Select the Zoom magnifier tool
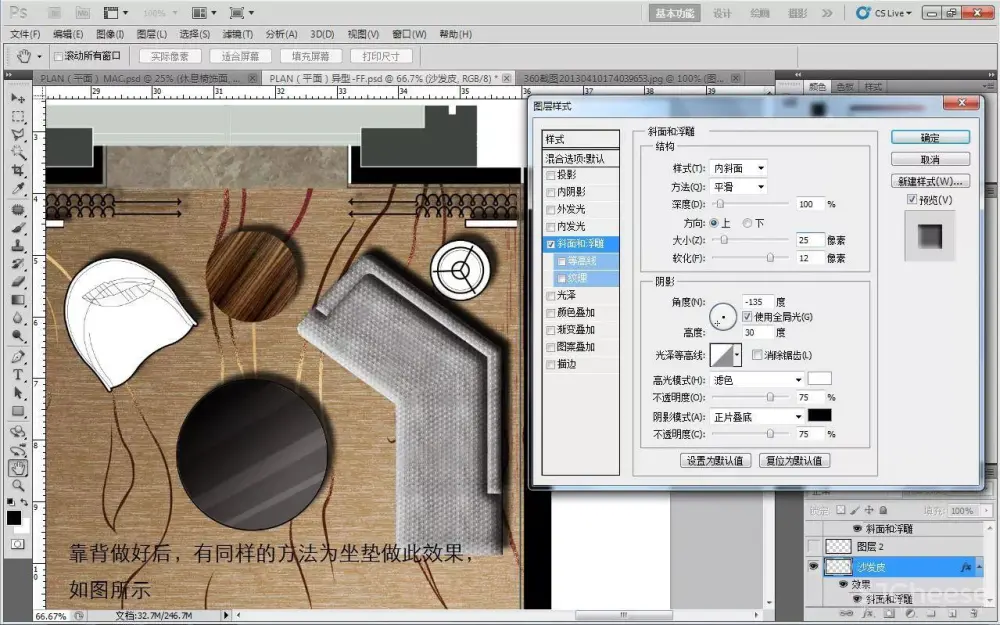The image size is (1000, 625). [x=18, y=485]
